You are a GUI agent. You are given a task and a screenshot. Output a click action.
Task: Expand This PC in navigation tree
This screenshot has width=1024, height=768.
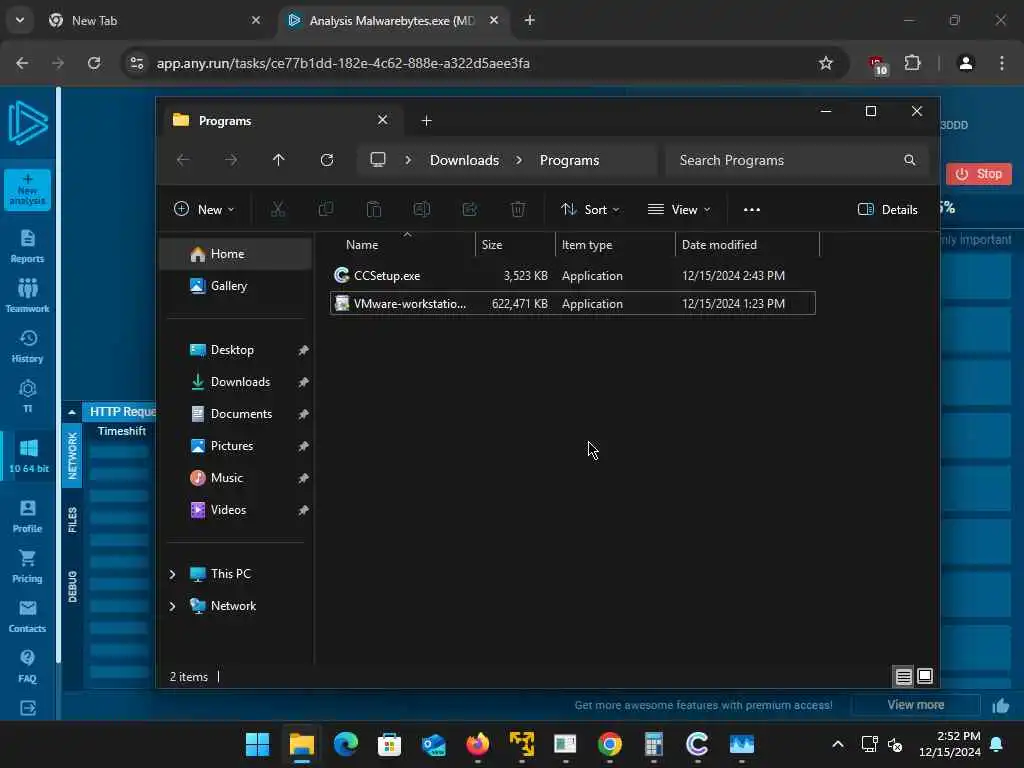(x=172, y=575)
